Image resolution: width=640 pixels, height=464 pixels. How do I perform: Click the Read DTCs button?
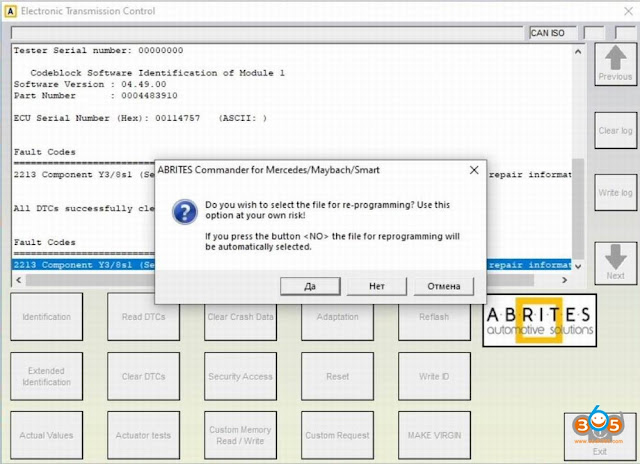143,317
